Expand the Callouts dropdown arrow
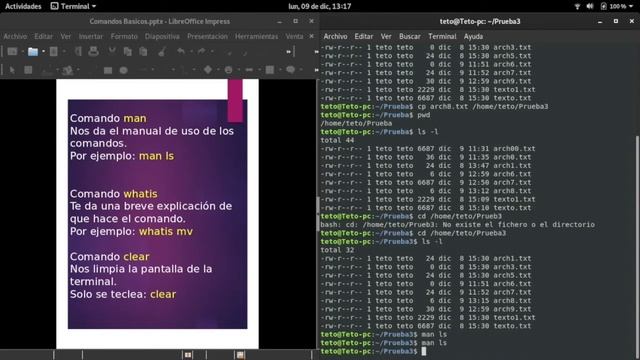This screenshot has width=640, height=360. click(301, 70)
